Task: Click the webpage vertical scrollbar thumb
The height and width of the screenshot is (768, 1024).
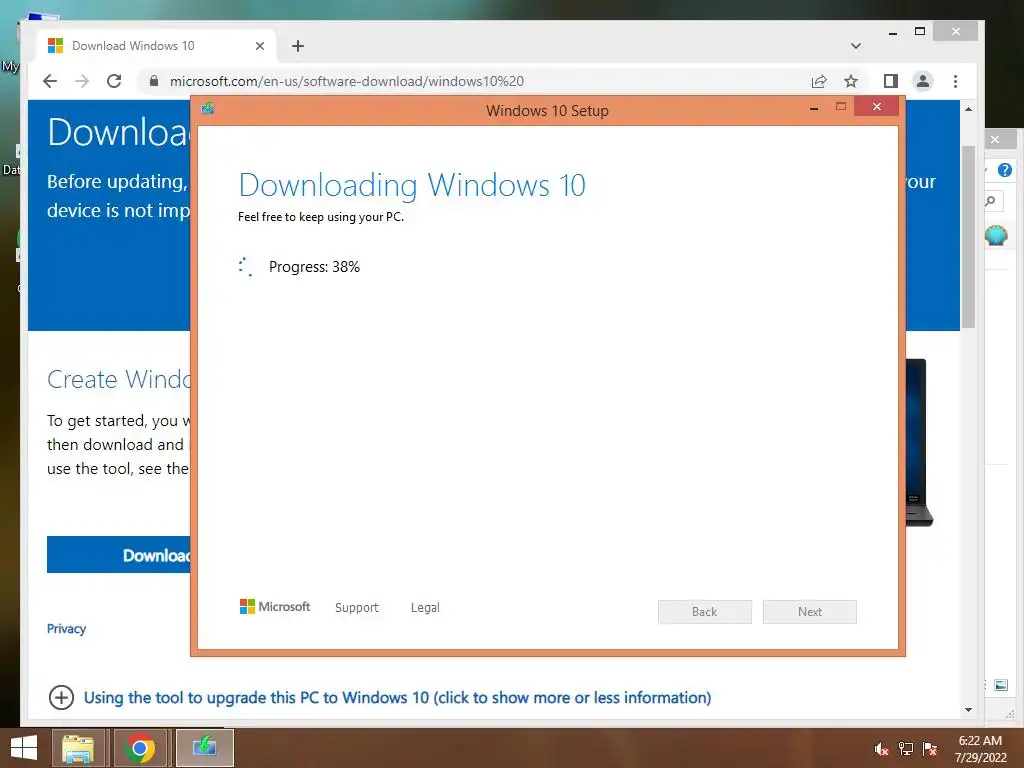Action: [968, 236]
